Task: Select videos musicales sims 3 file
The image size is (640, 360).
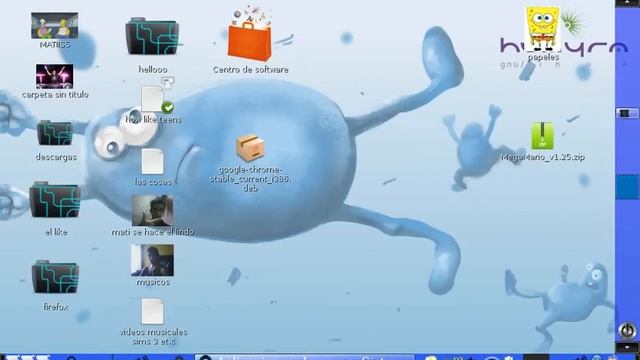Action: pos(152,312)
